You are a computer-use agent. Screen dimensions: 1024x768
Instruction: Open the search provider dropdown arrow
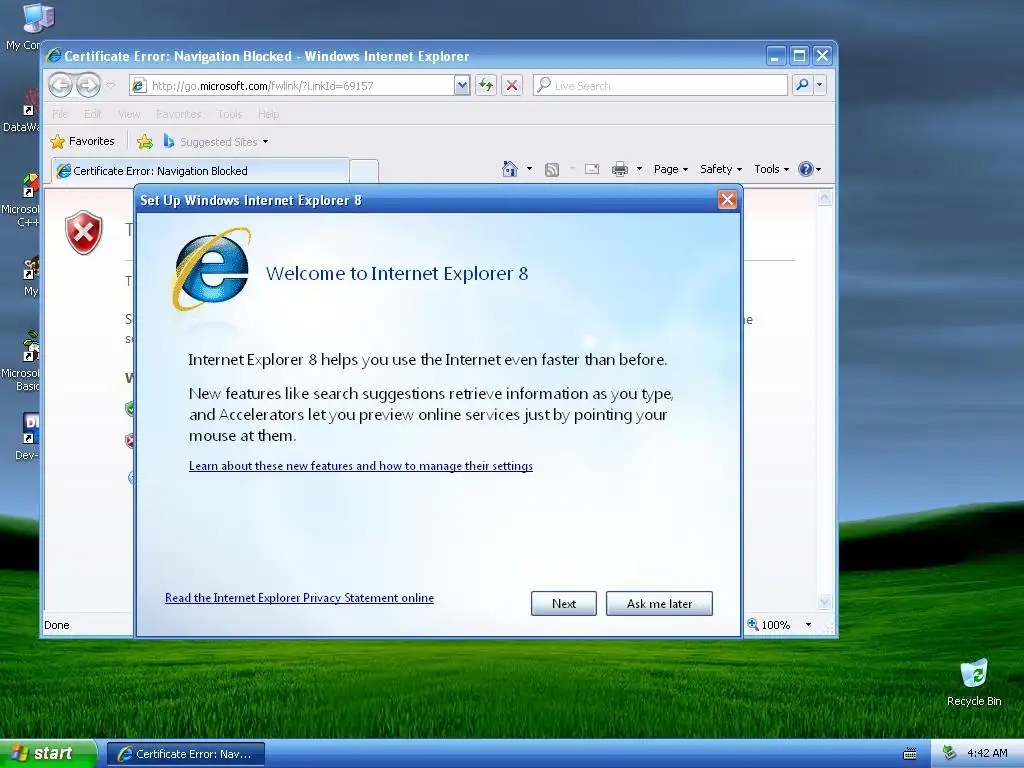tap(820, 85)
